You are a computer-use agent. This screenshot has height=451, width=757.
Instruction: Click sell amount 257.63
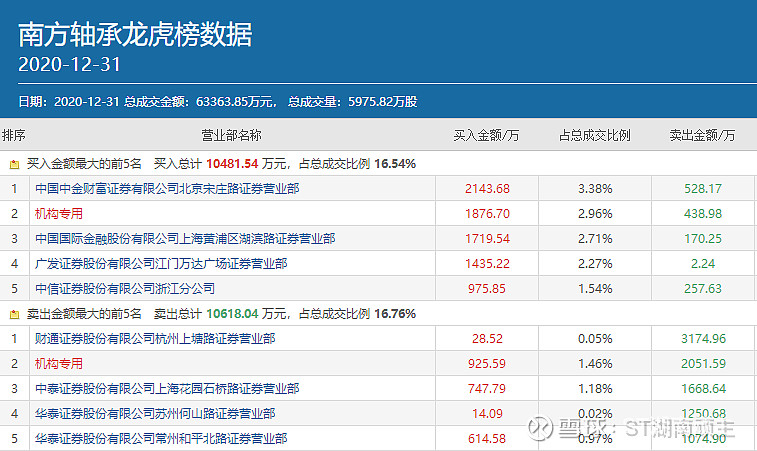click(x=703, y=289)
